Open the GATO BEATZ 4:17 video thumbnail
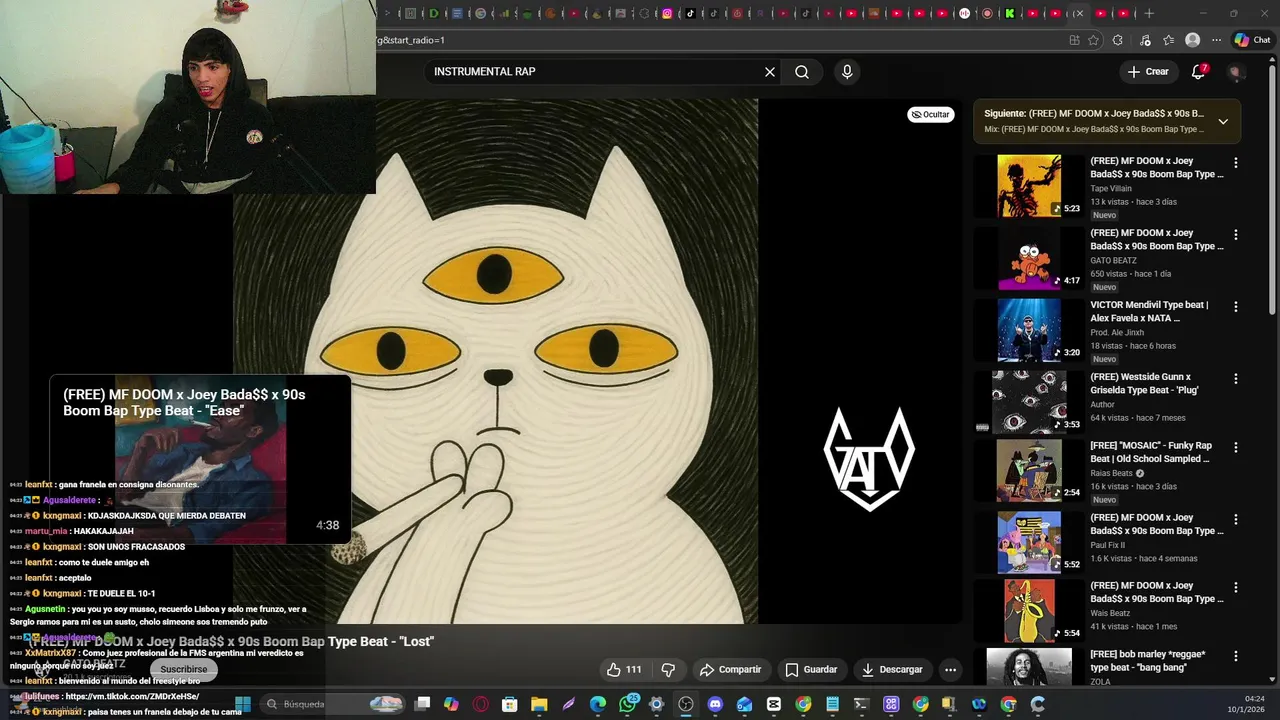 (x=1029, y=258)
